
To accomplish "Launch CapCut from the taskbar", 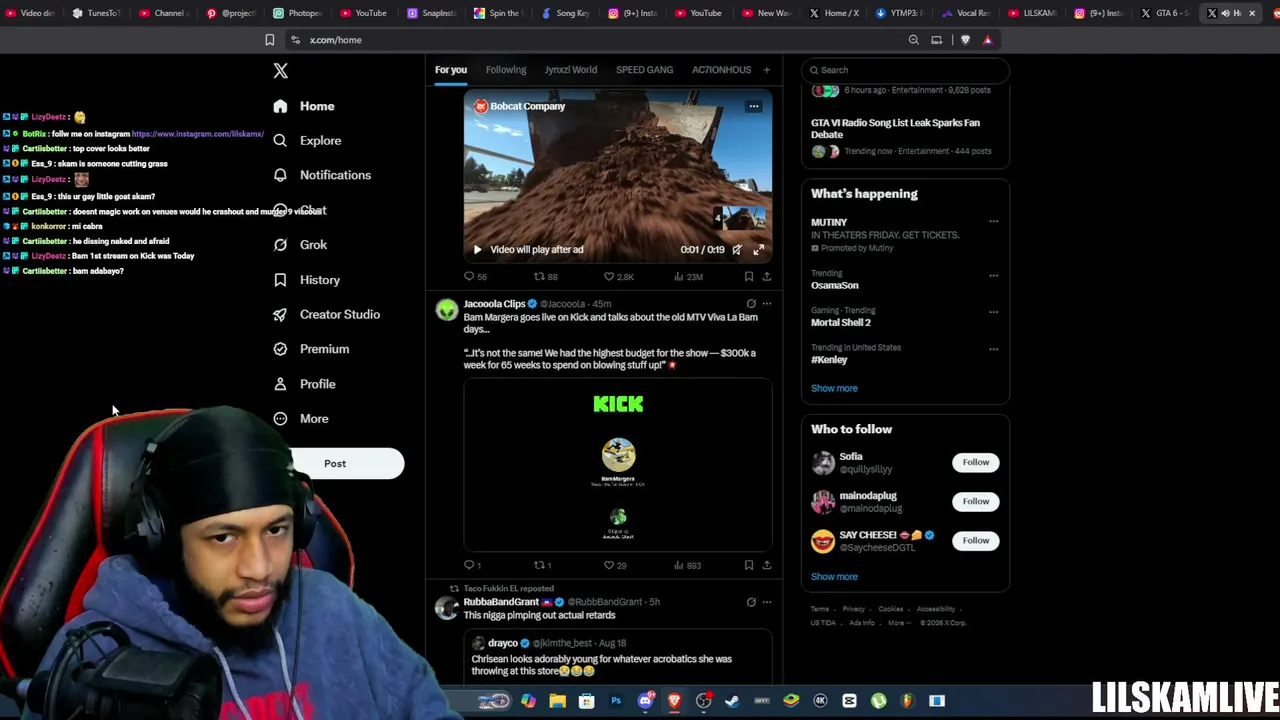I will (849, 701).
